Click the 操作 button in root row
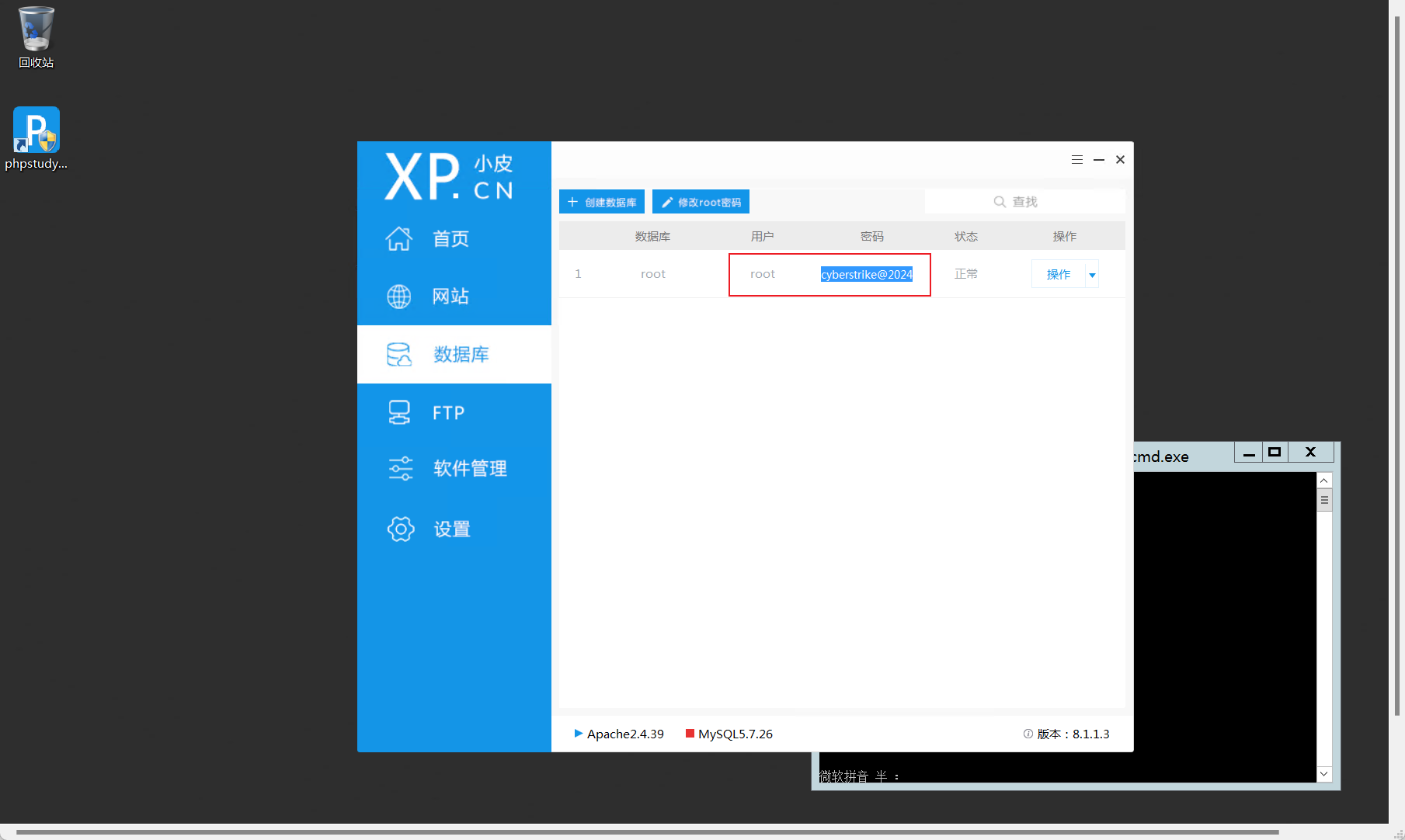 (x=1058, y=275)
